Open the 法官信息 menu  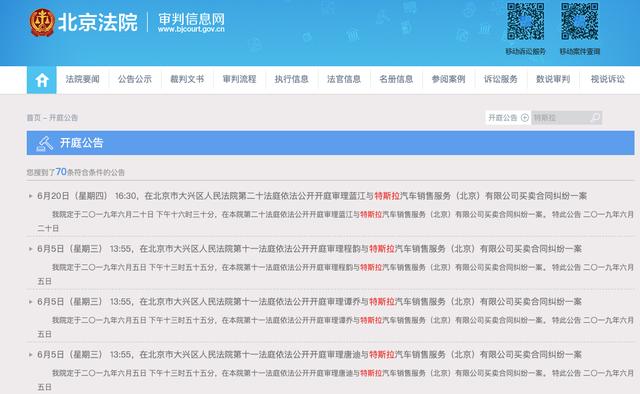[344, 79]
